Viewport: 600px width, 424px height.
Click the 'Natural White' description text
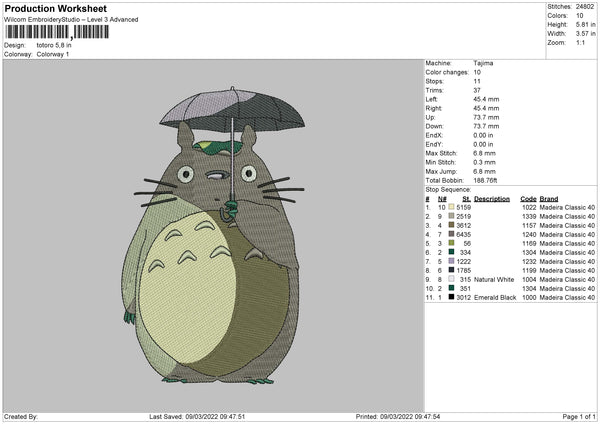point(494,279)
